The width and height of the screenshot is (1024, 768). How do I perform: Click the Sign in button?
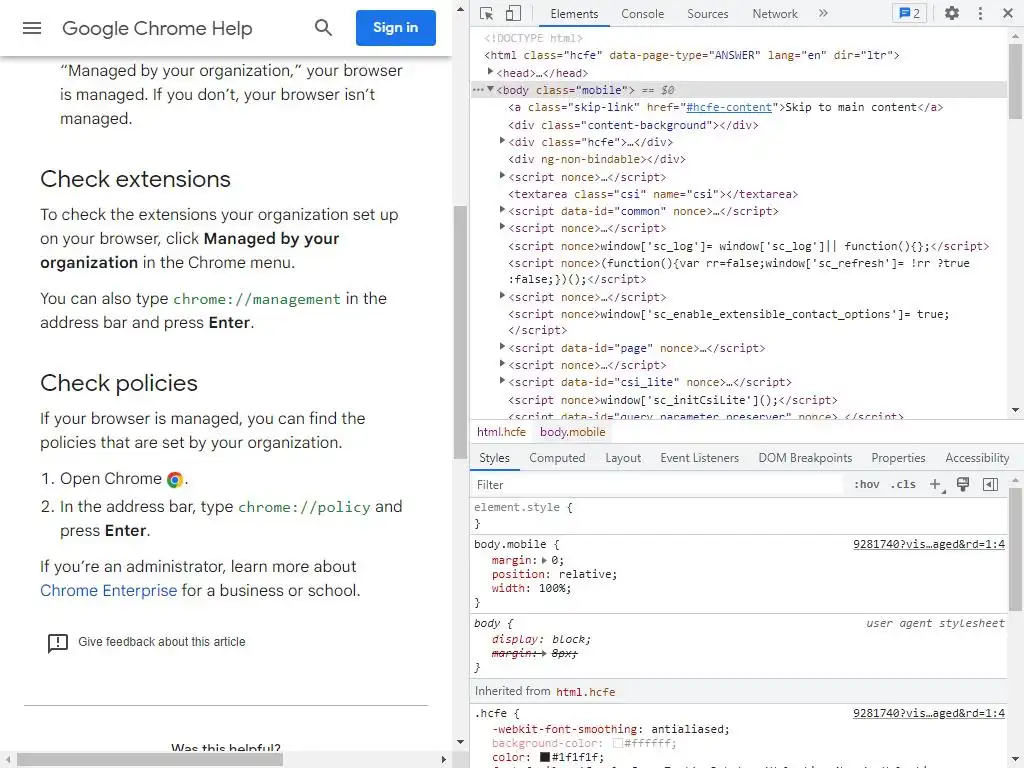click(x=395, y=27)
